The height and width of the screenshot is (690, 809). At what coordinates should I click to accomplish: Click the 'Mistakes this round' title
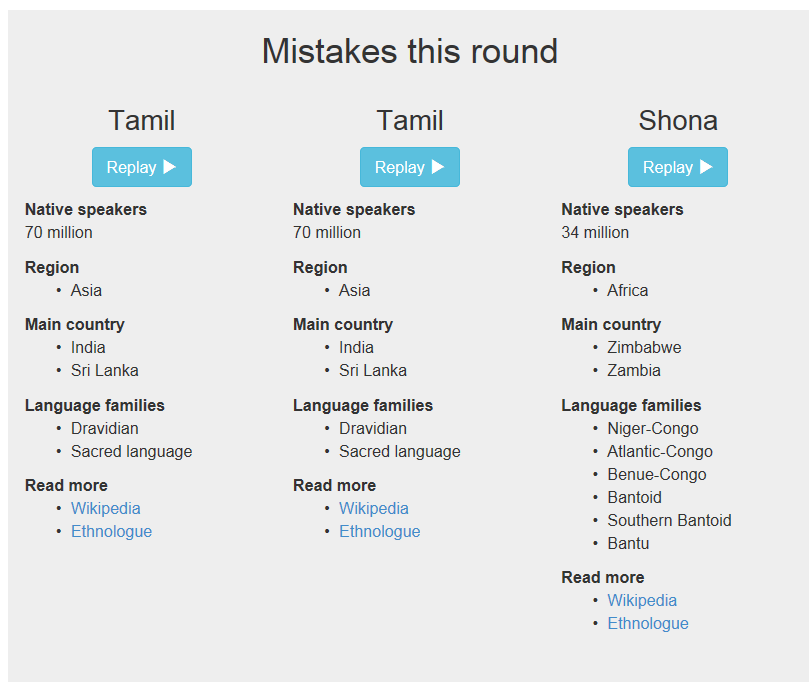410,52
